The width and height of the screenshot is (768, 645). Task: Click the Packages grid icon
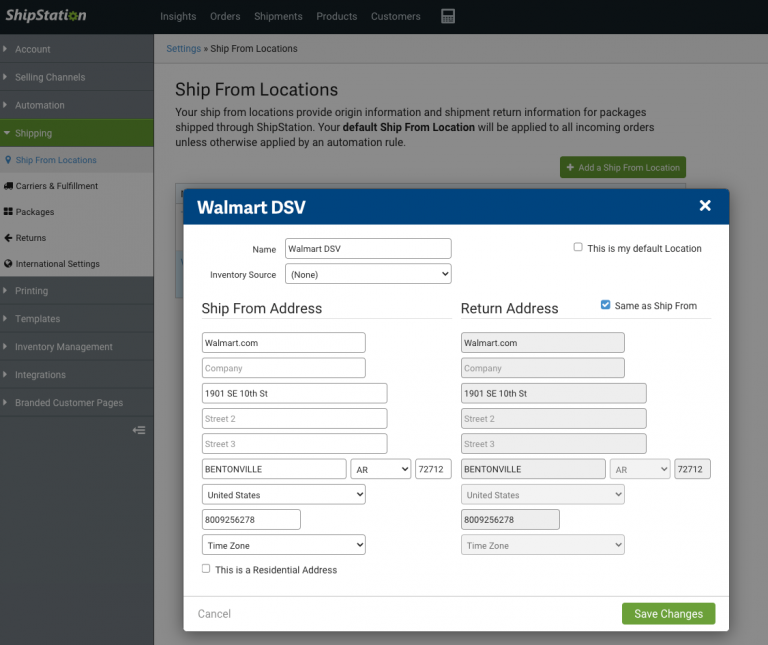[x=8, y=212]
